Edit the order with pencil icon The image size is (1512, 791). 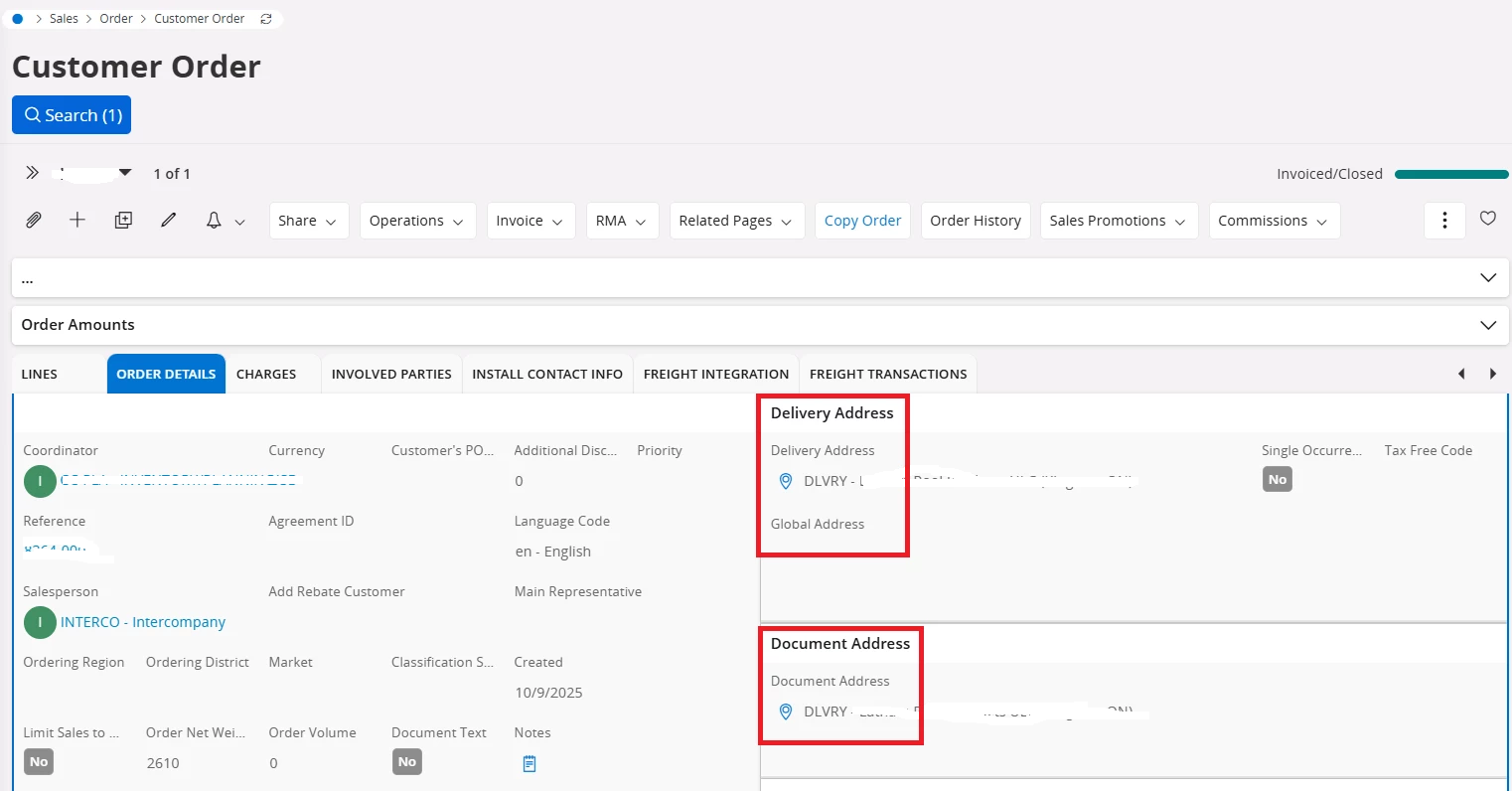click(x=169, y=221)
